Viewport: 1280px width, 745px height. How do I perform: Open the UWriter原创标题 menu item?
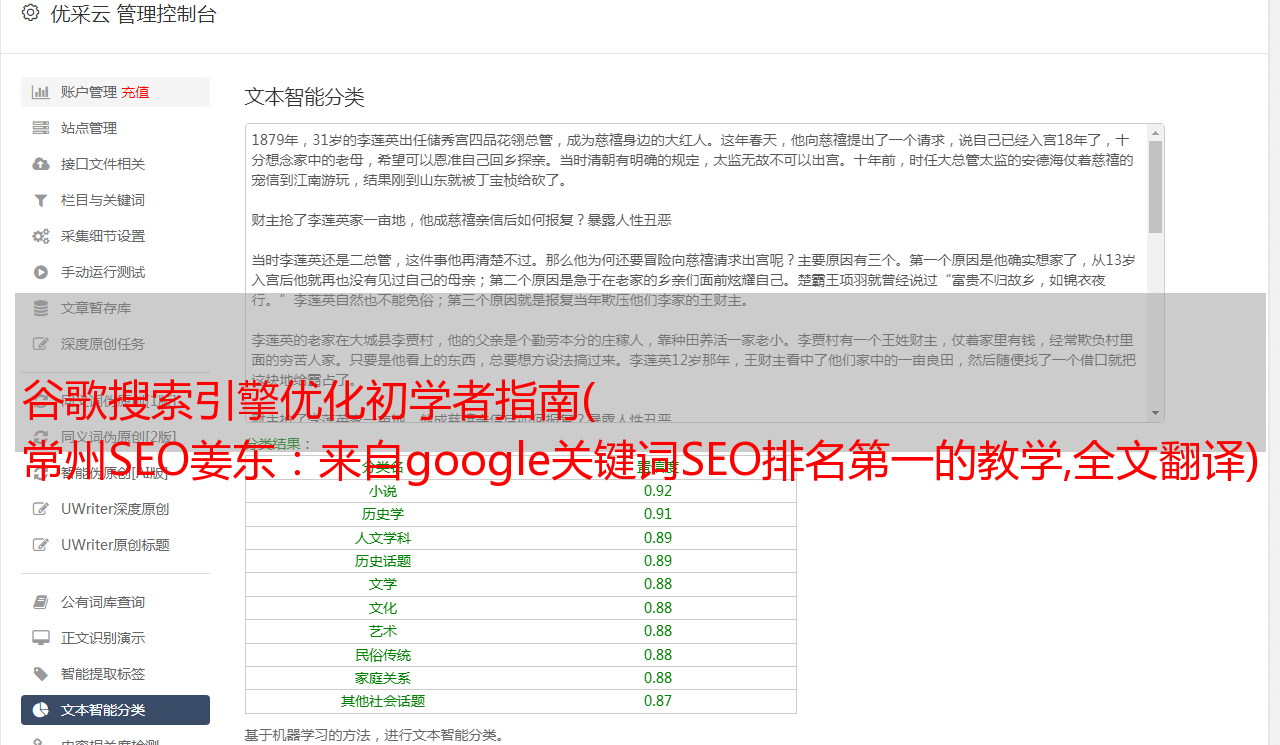click(x=115, y=545)
